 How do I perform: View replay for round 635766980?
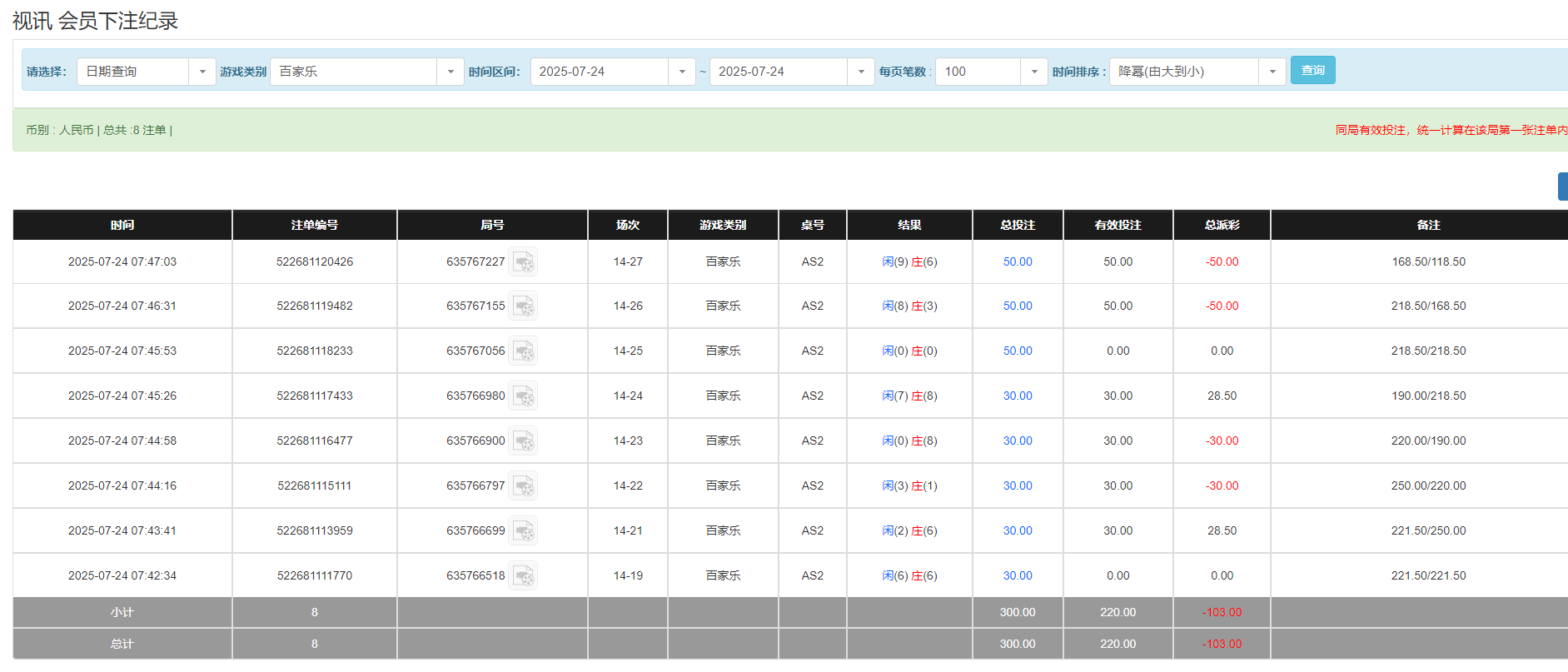click(523, 396)
